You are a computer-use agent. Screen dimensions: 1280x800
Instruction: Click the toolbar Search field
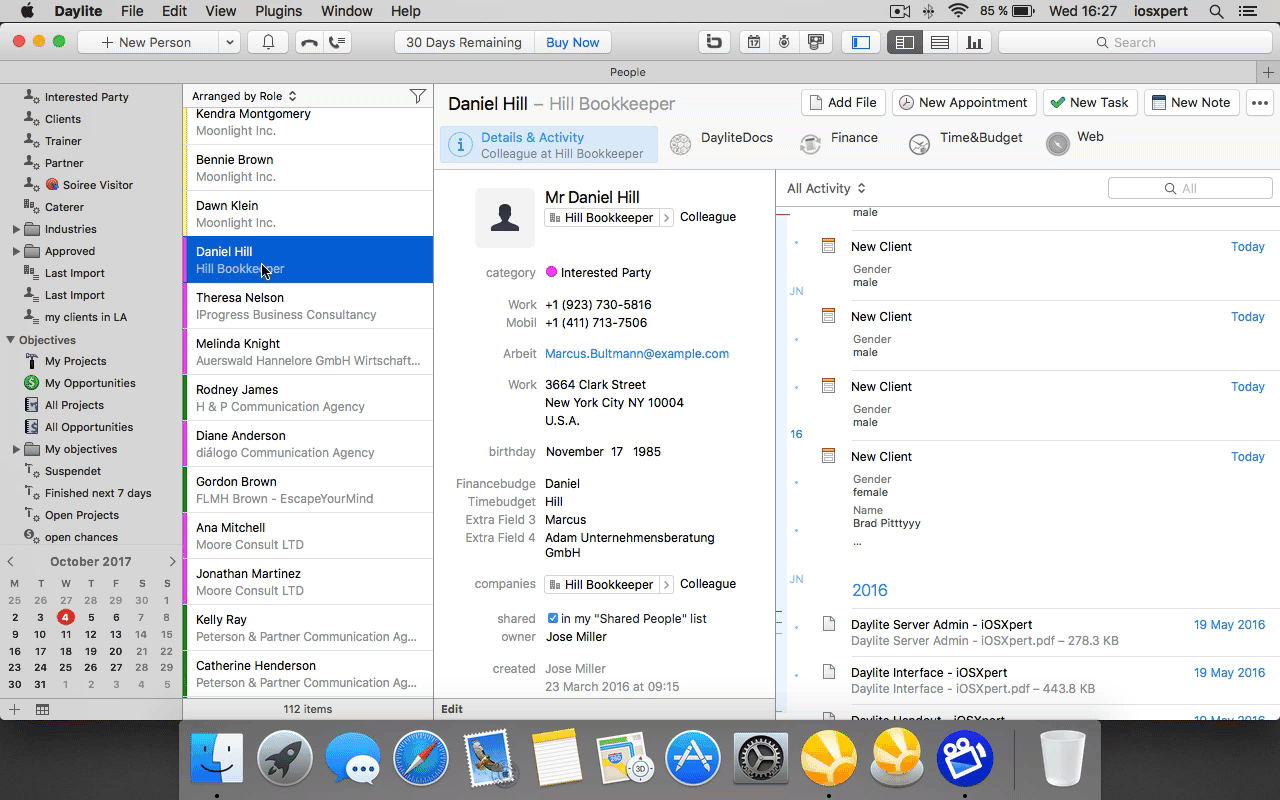point(1134,42)
